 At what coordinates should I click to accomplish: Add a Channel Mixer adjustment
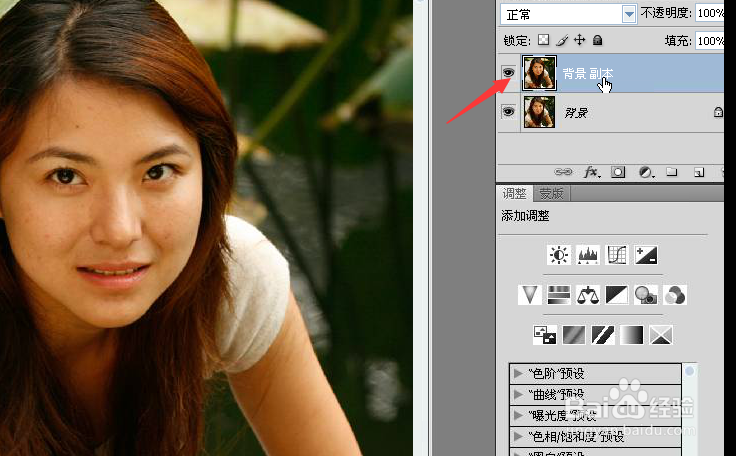point(675,295)
